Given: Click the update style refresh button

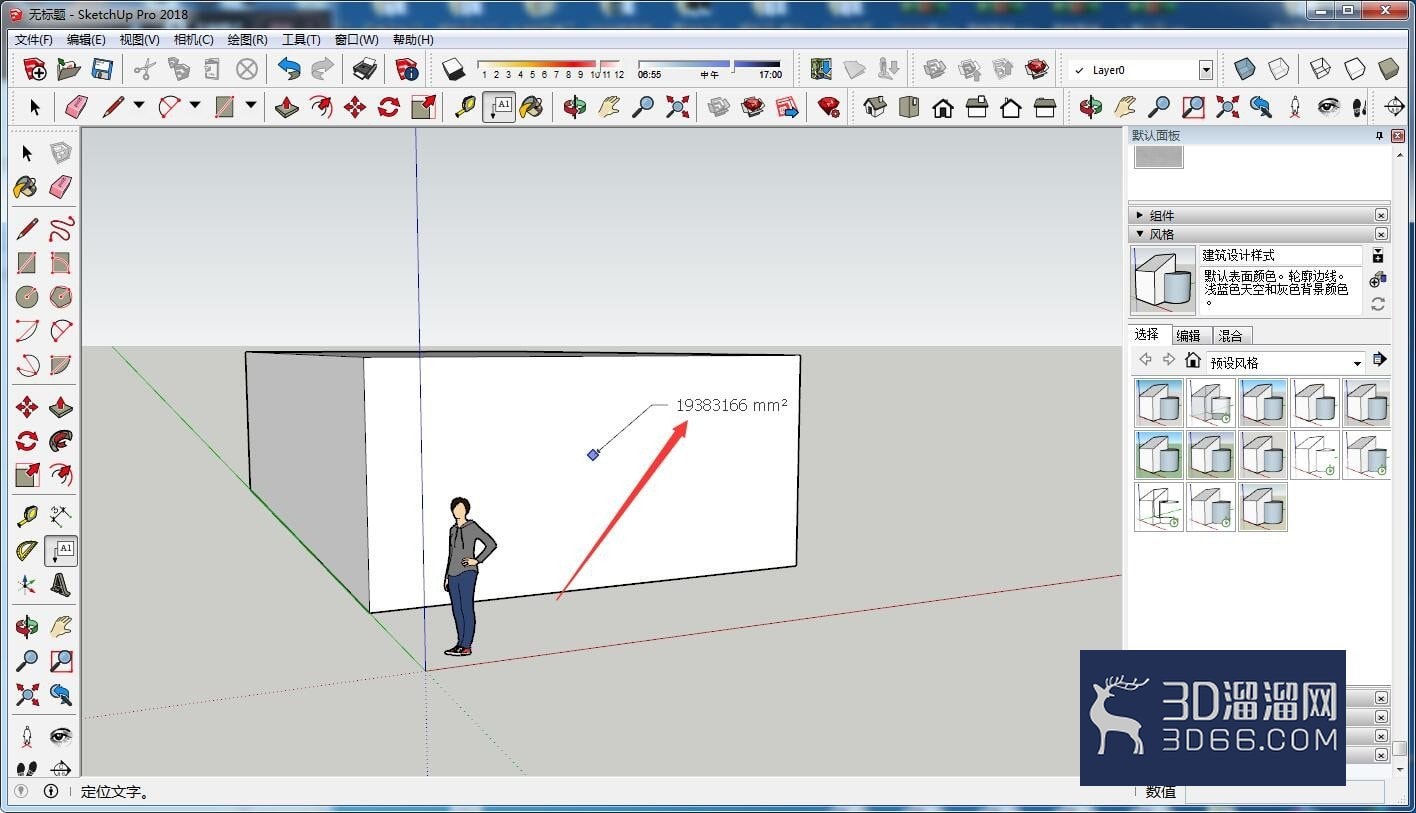Looking at the screenshot, I should coord(1378,304).
